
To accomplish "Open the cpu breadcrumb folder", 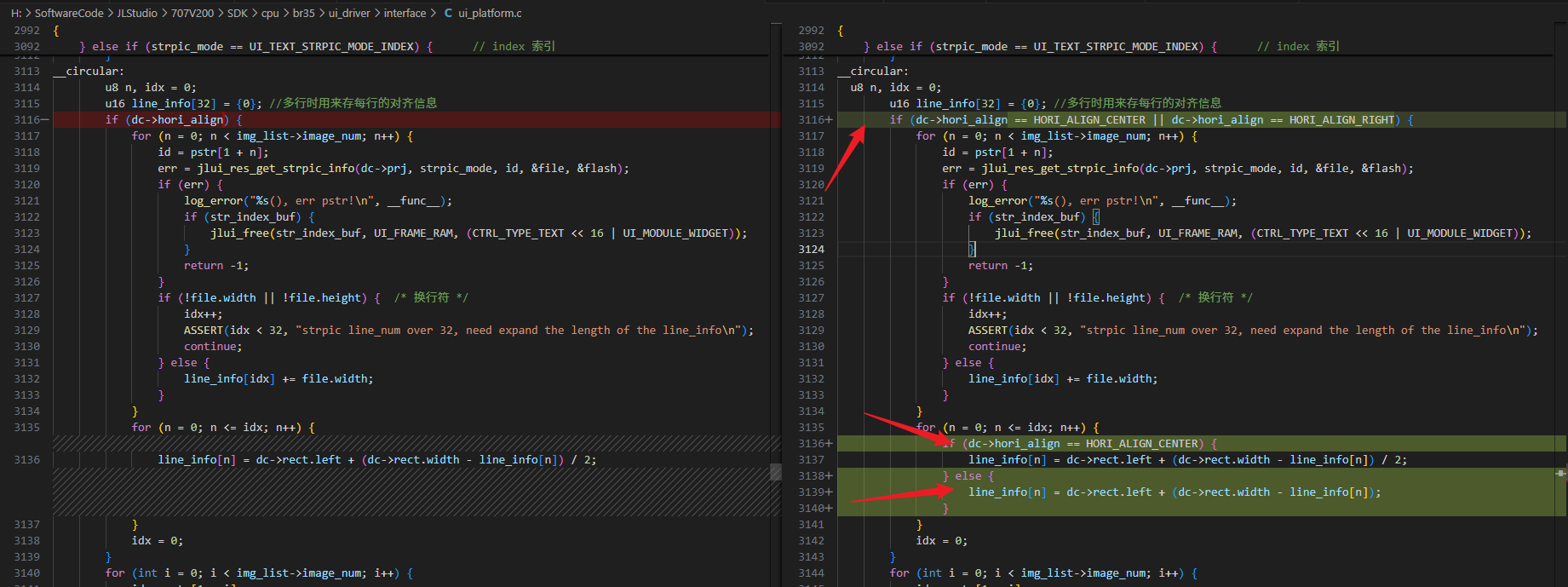I will pos(270,13).
